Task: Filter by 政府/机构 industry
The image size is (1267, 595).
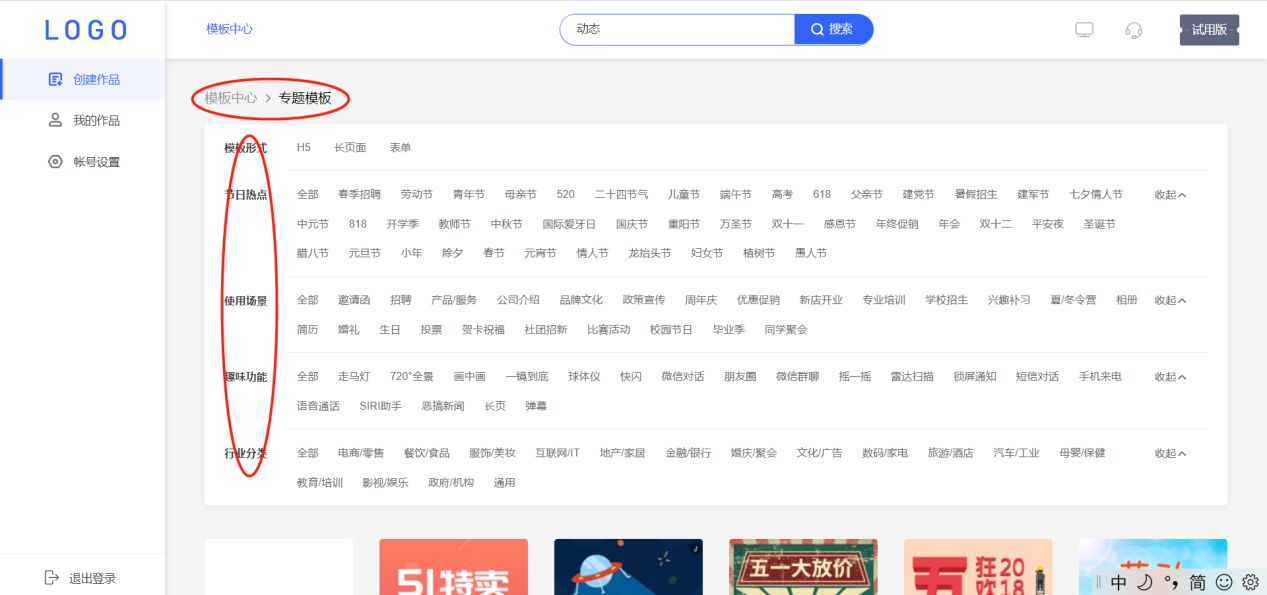Action: 451,482
